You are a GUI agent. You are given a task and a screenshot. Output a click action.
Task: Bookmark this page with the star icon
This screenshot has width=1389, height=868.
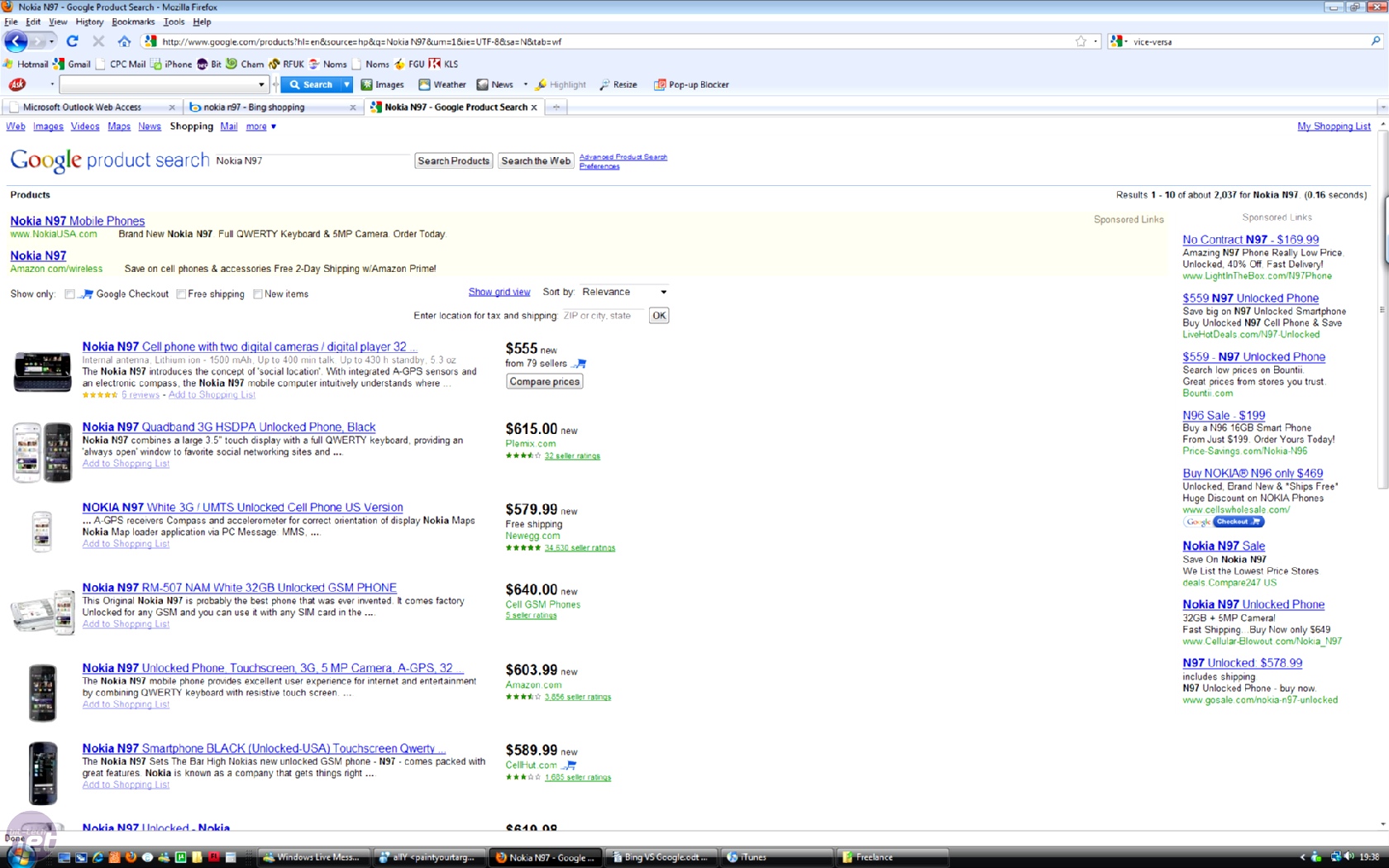click(x=1081, y=41)
